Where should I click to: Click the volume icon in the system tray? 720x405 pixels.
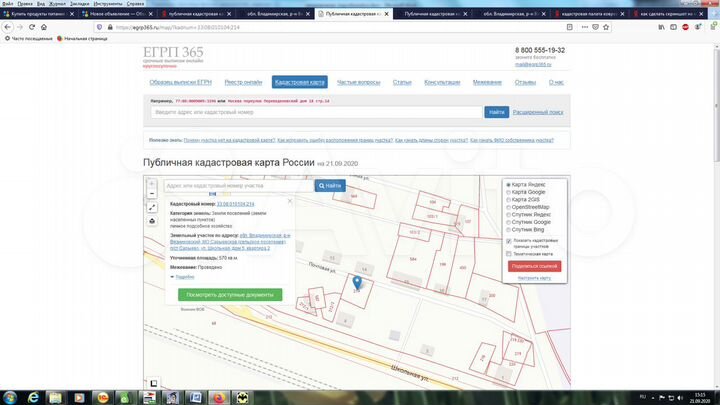tap(680, 398)
